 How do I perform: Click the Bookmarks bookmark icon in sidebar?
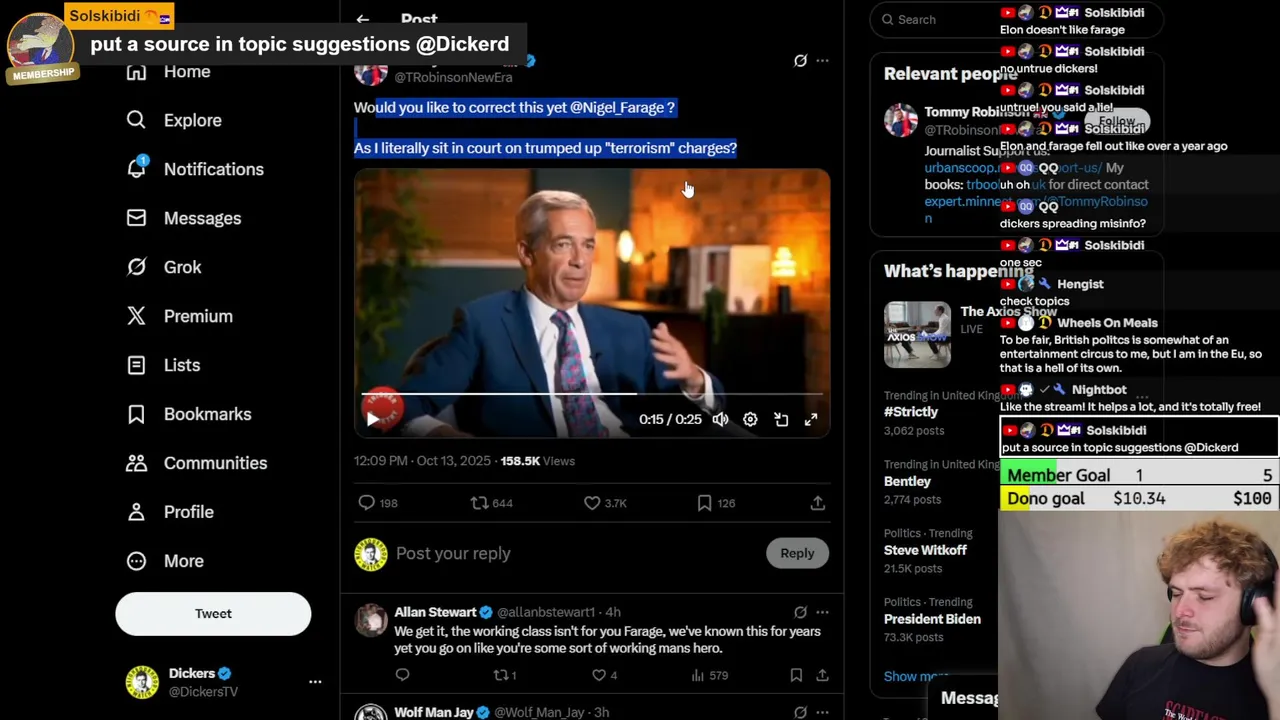(136, 414)
